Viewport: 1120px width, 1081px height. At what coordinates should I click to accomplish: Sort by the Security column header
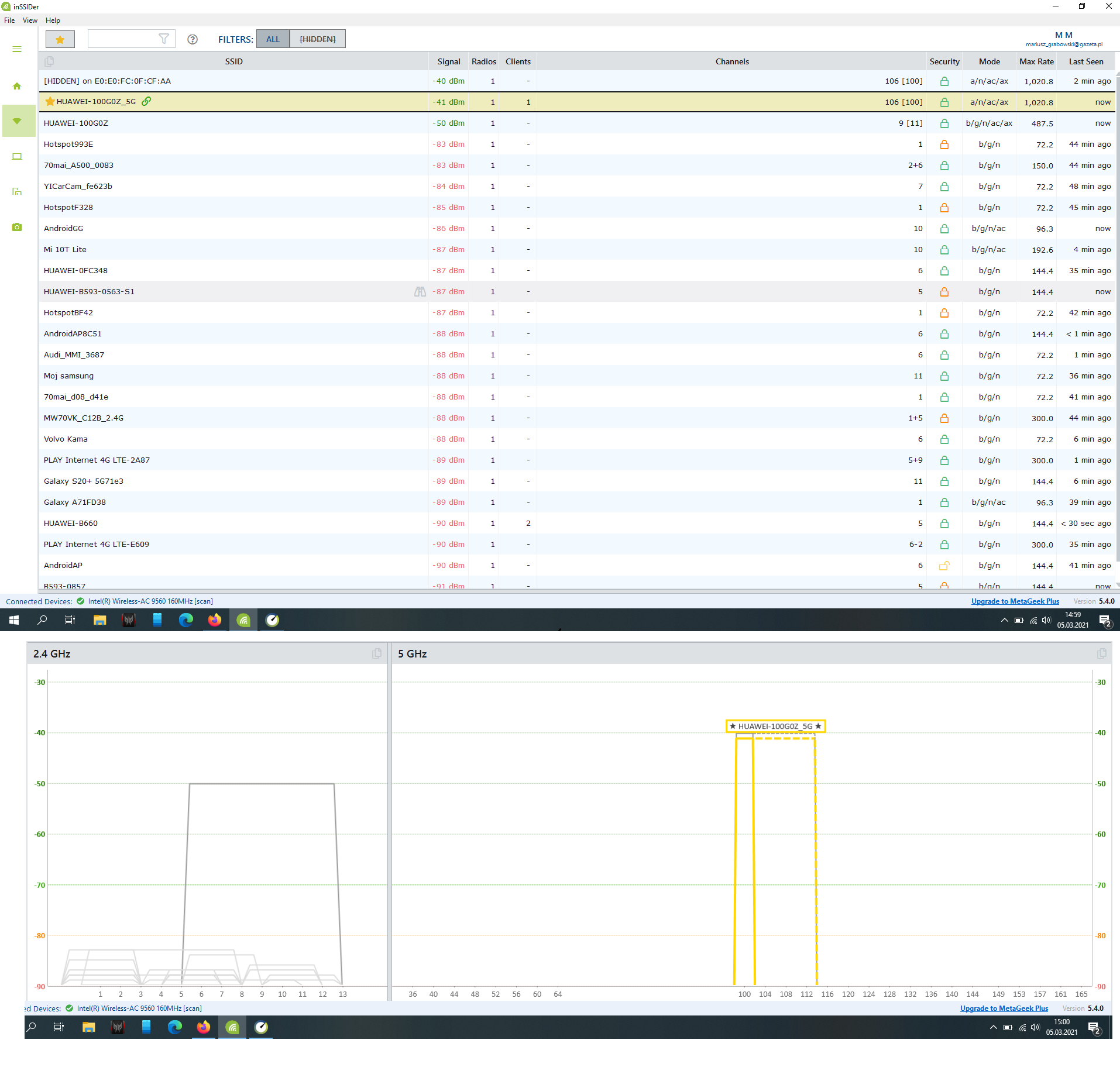point(944,61)
